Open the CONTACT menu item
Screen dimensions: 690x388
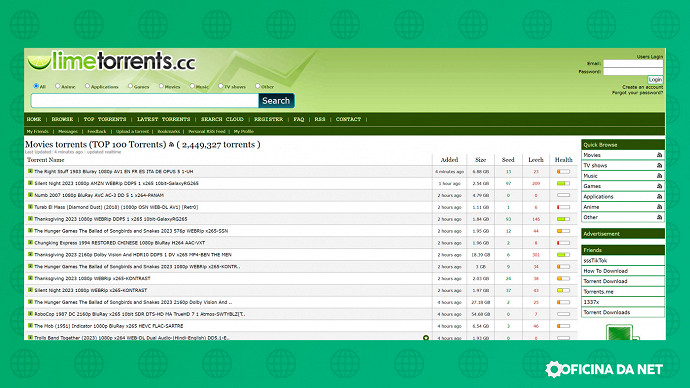click(349, 119)
